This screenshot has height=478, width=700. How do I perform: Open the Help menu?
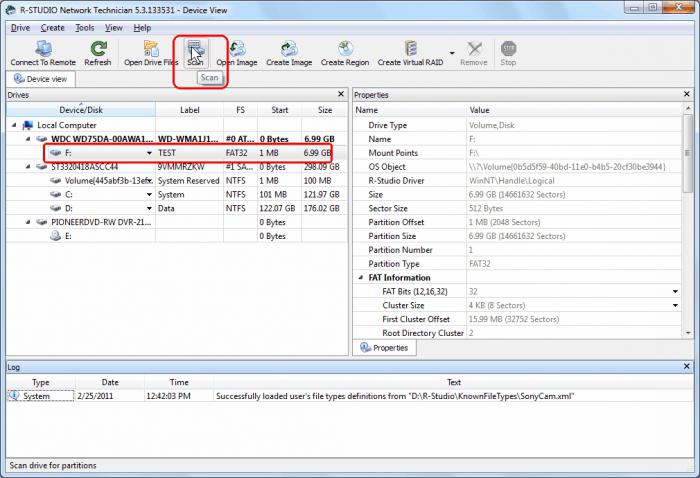tap(142, 28)
